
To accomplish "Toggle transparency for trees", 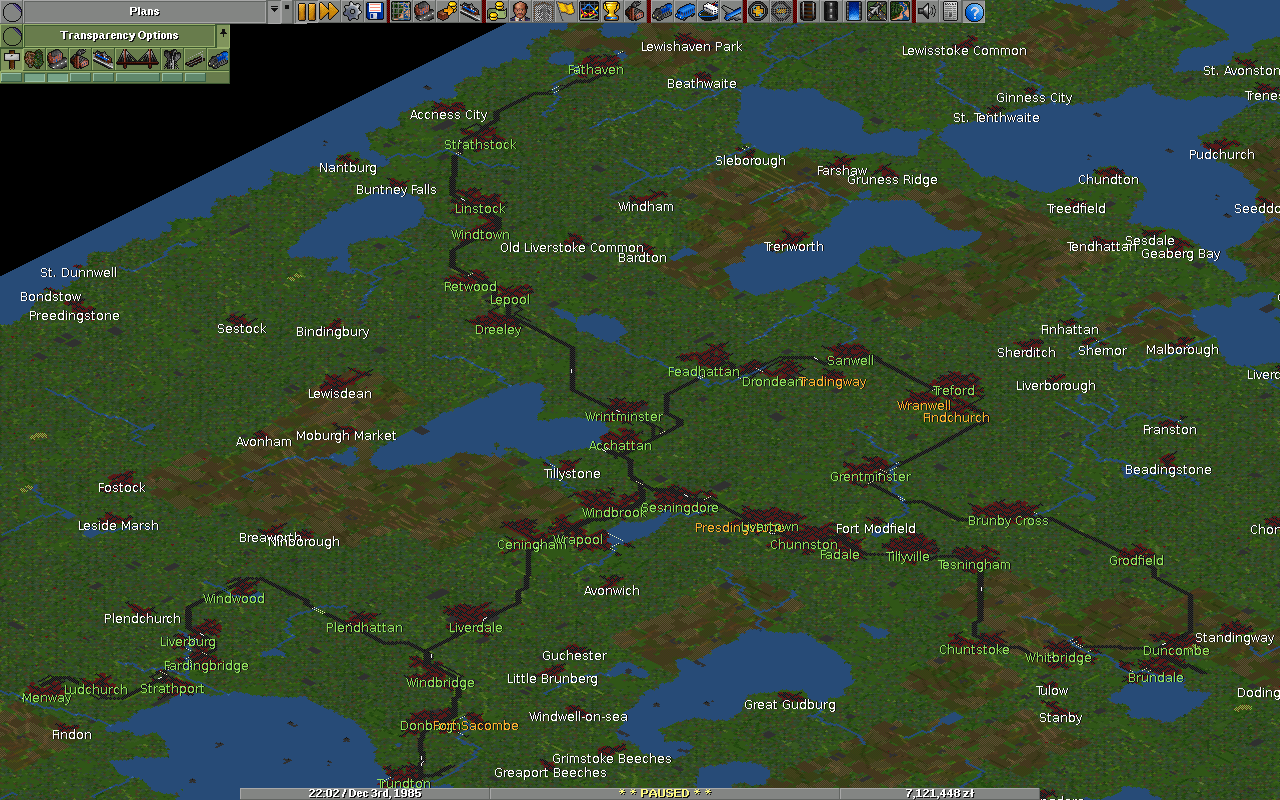I will (x=34, y=60).
